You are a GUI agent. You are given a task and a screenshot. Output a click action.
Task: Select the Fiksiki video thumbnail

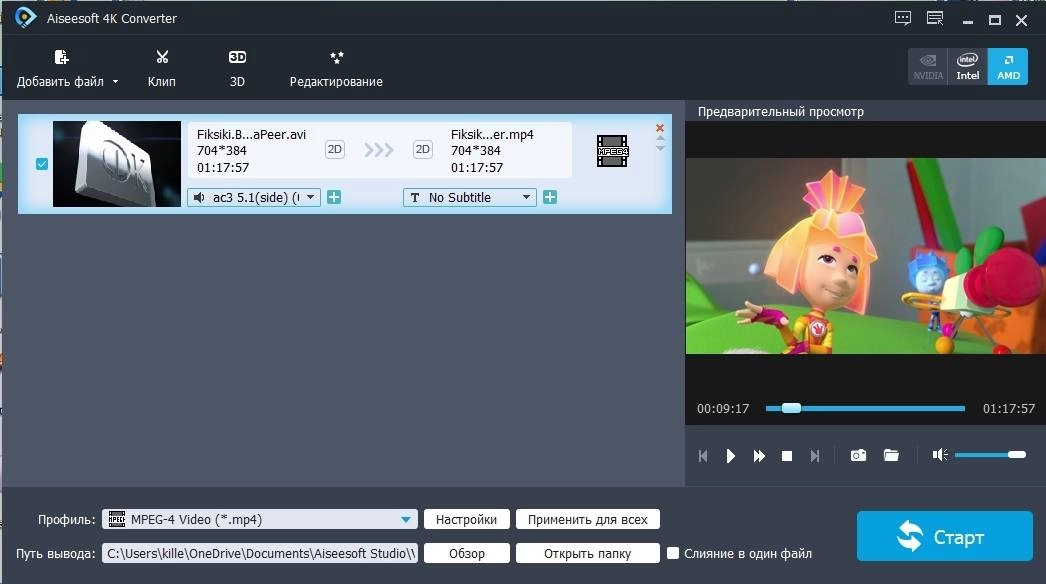pyautogui.click(x=117, y=164)
